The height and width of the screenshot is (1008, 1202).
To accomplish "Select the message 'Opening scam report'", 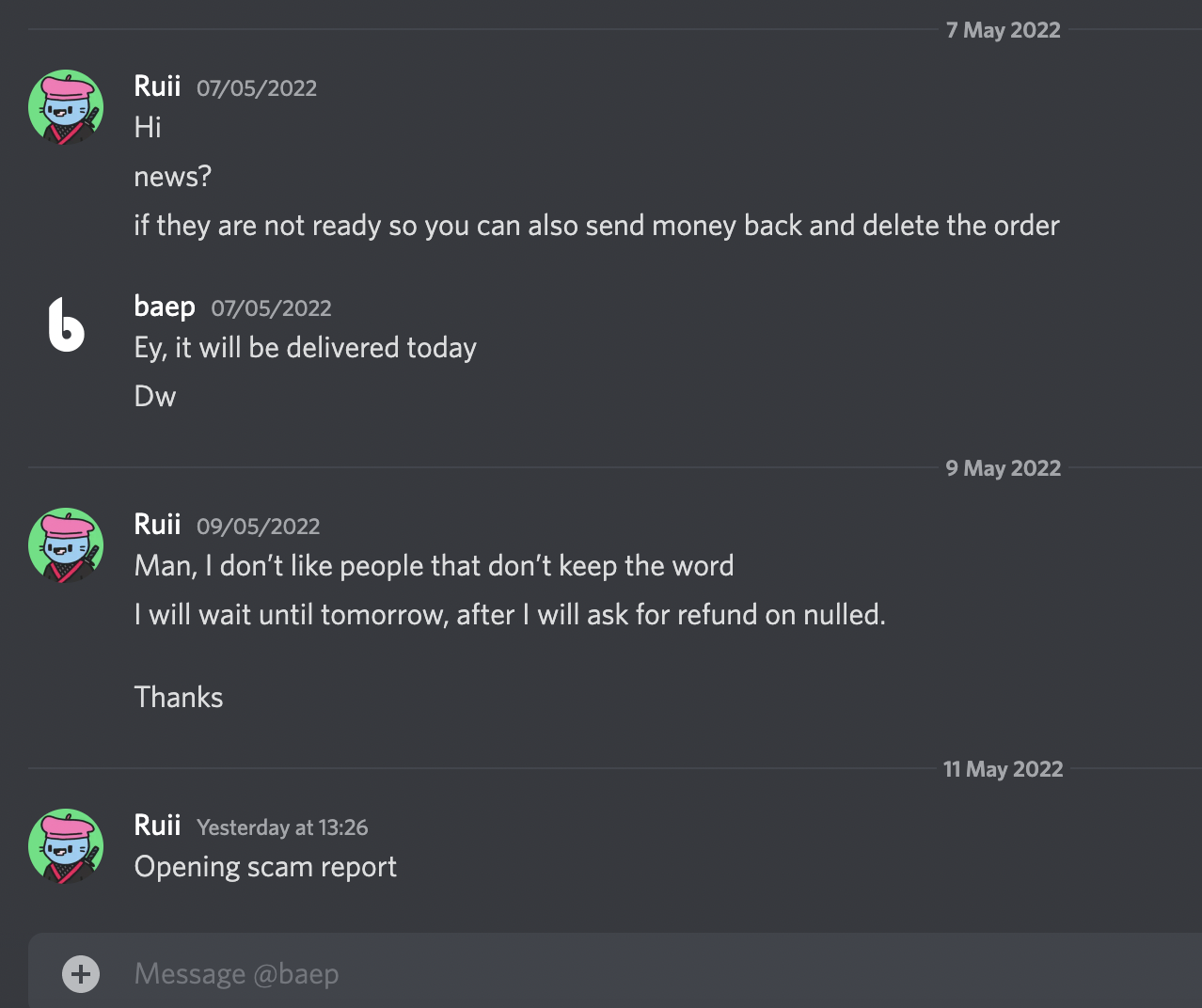I will 265,867.
